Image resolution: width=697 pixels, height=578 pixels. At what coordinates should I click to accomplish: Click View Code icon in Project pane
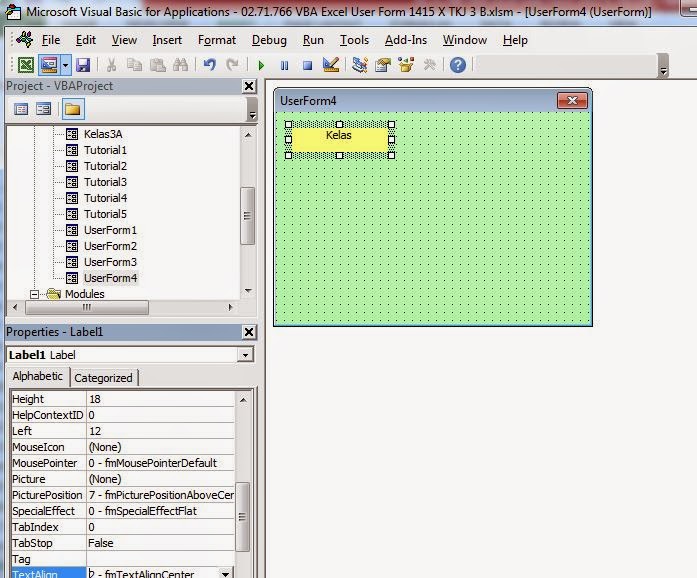tap(21, 109)
